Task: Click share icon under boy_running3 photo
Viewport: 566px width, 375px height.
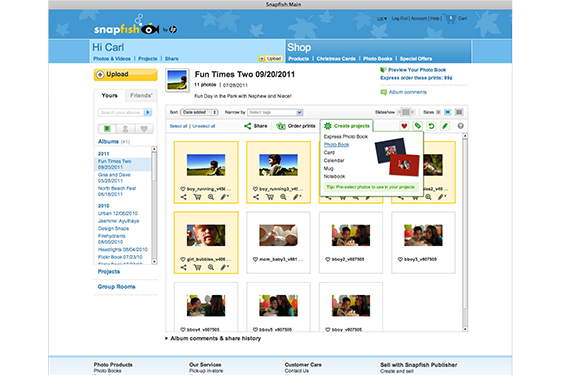Action: click(x=256, y=197)
